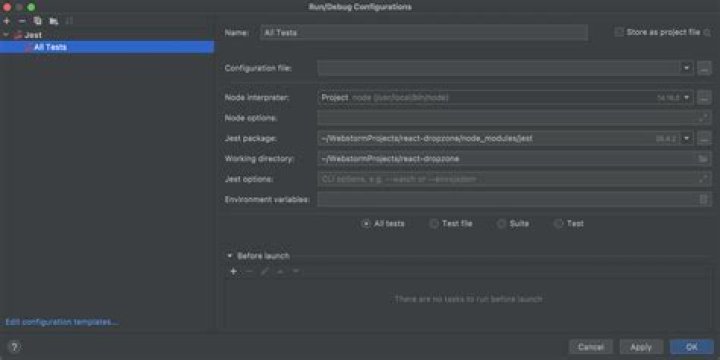Screen dimensions: 720x360
Task: Open Edit configuration templates link
Action: coord(62,322)
